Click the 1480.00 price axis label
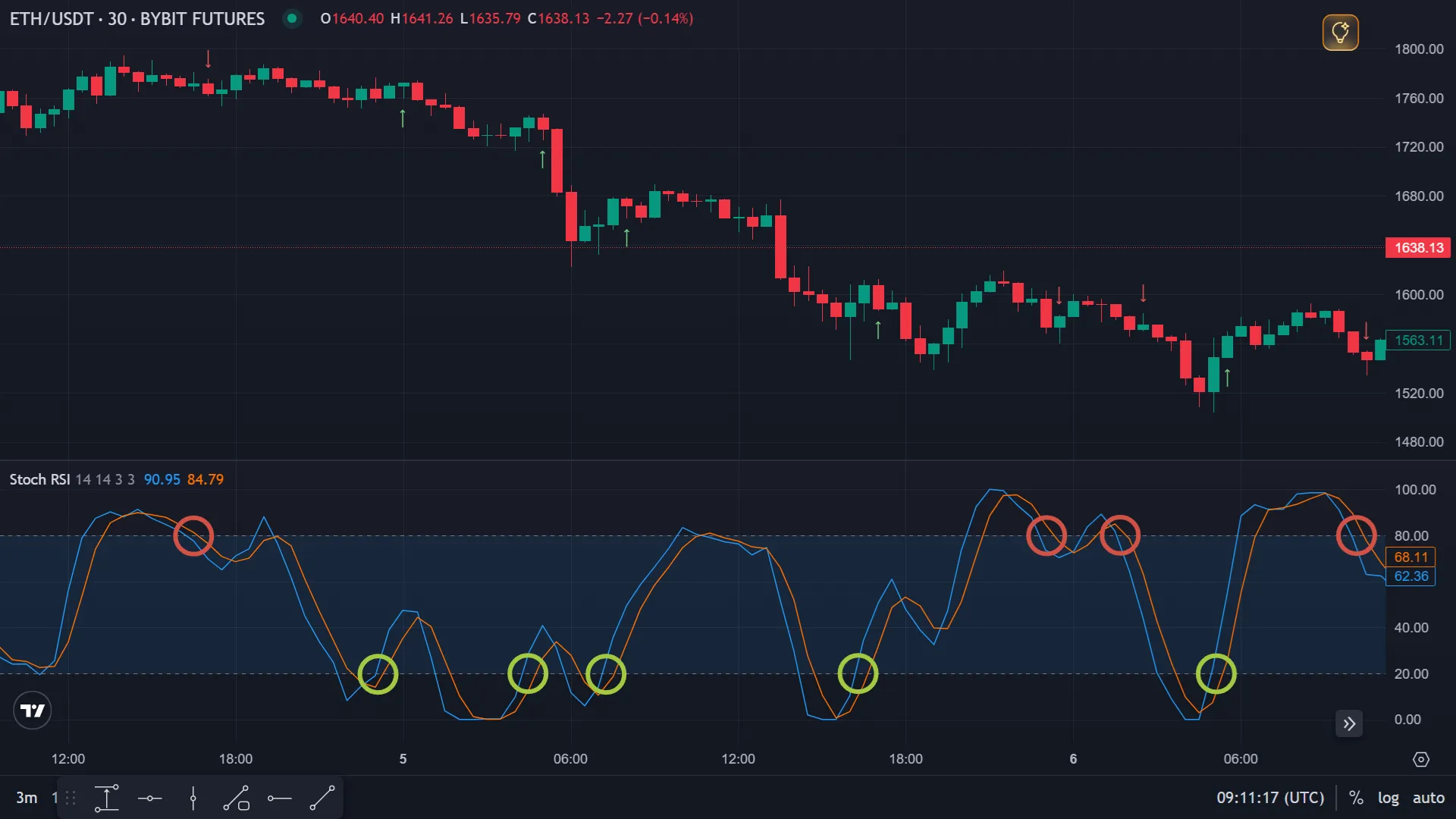Viewport: 1456px width, 819px height. [1419, 442]
